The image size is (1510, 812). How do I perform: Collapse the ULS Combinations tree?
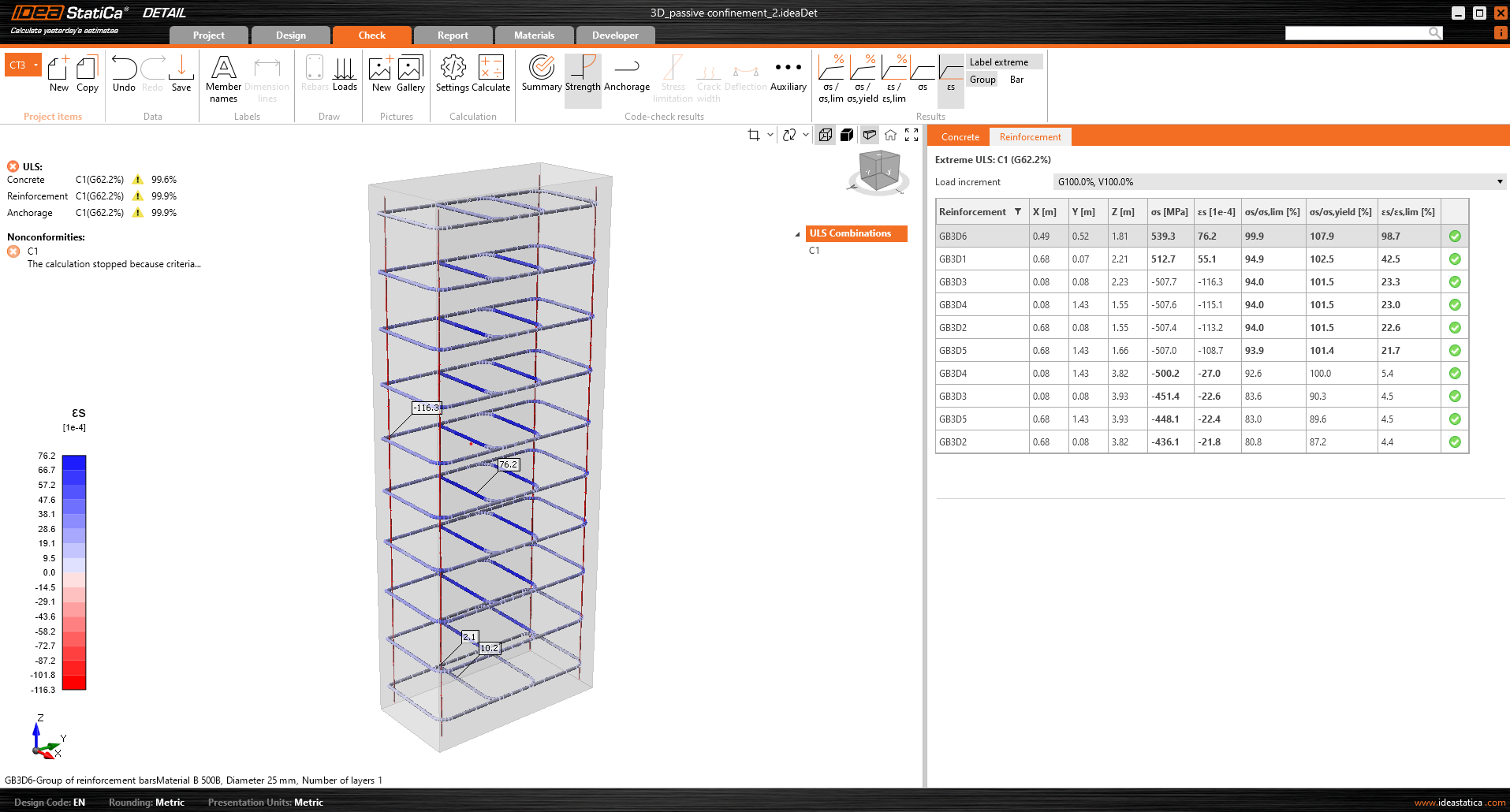tap(797, 234)
